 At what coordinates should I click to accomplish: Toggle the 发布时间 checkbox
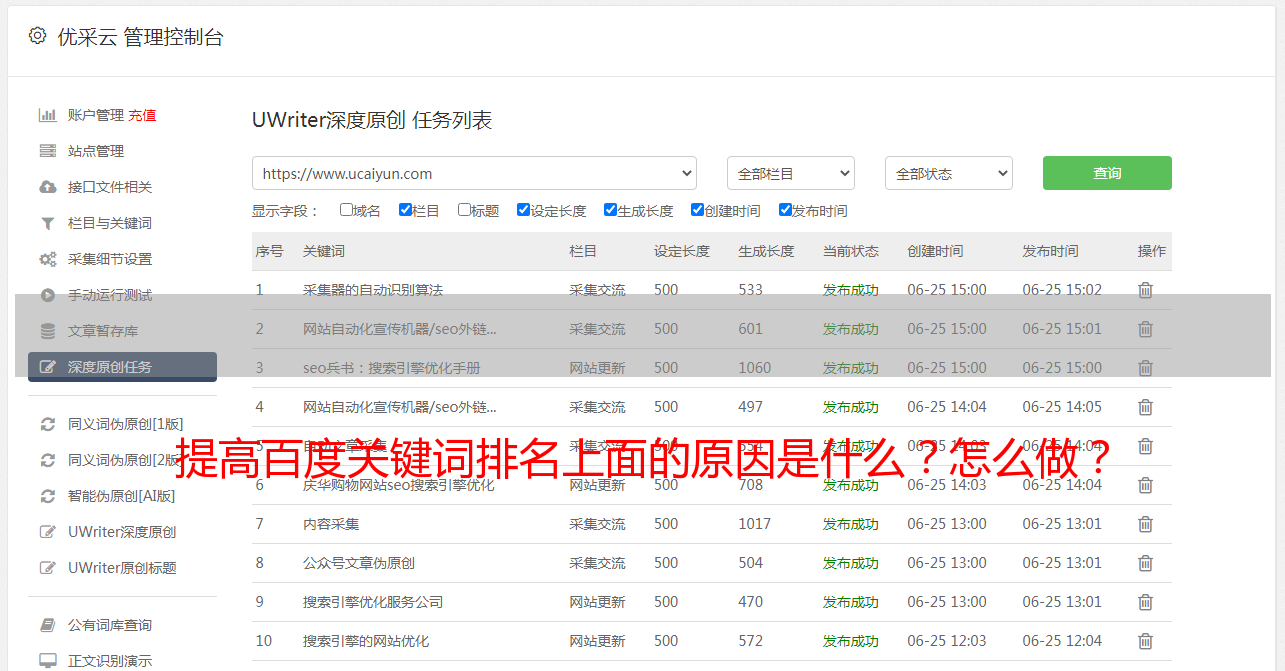(x=785, y=210)
